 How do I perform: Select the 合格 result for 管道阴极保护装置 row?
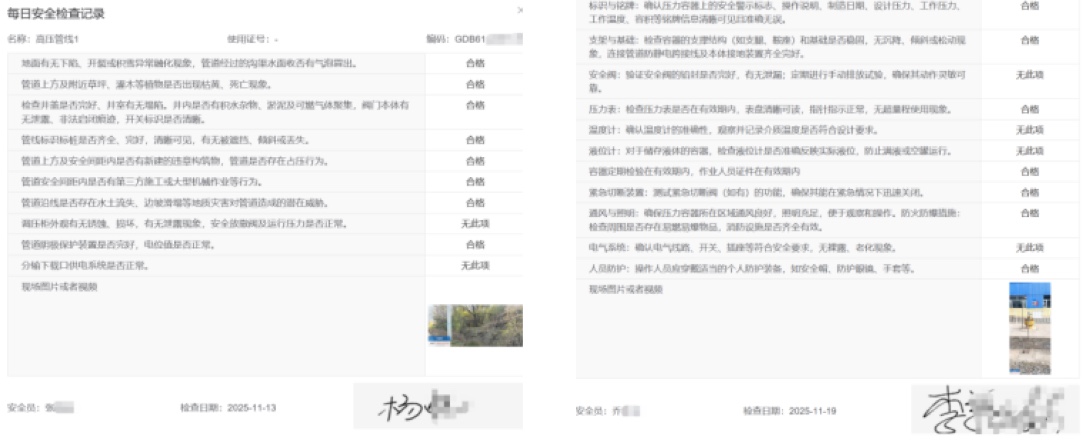click(x=474, y=245)
